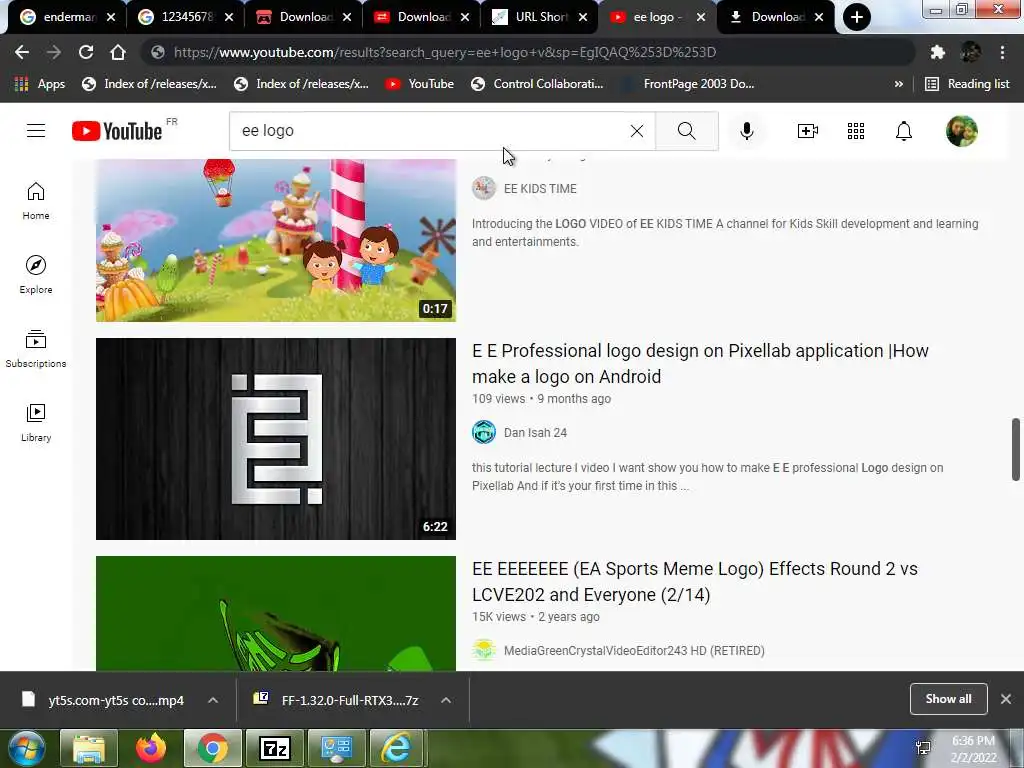Open the Apps bookmark shortcut

(x=40, y=84)
